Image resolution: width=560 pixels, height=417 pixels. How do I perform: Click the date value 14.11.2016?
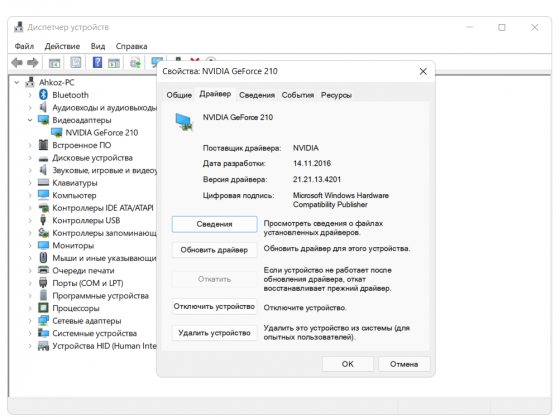point(312,163)
